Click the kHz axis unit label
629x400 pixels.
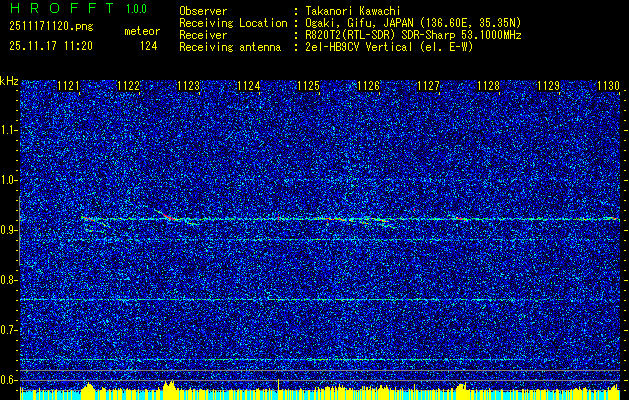coord(9,81)
